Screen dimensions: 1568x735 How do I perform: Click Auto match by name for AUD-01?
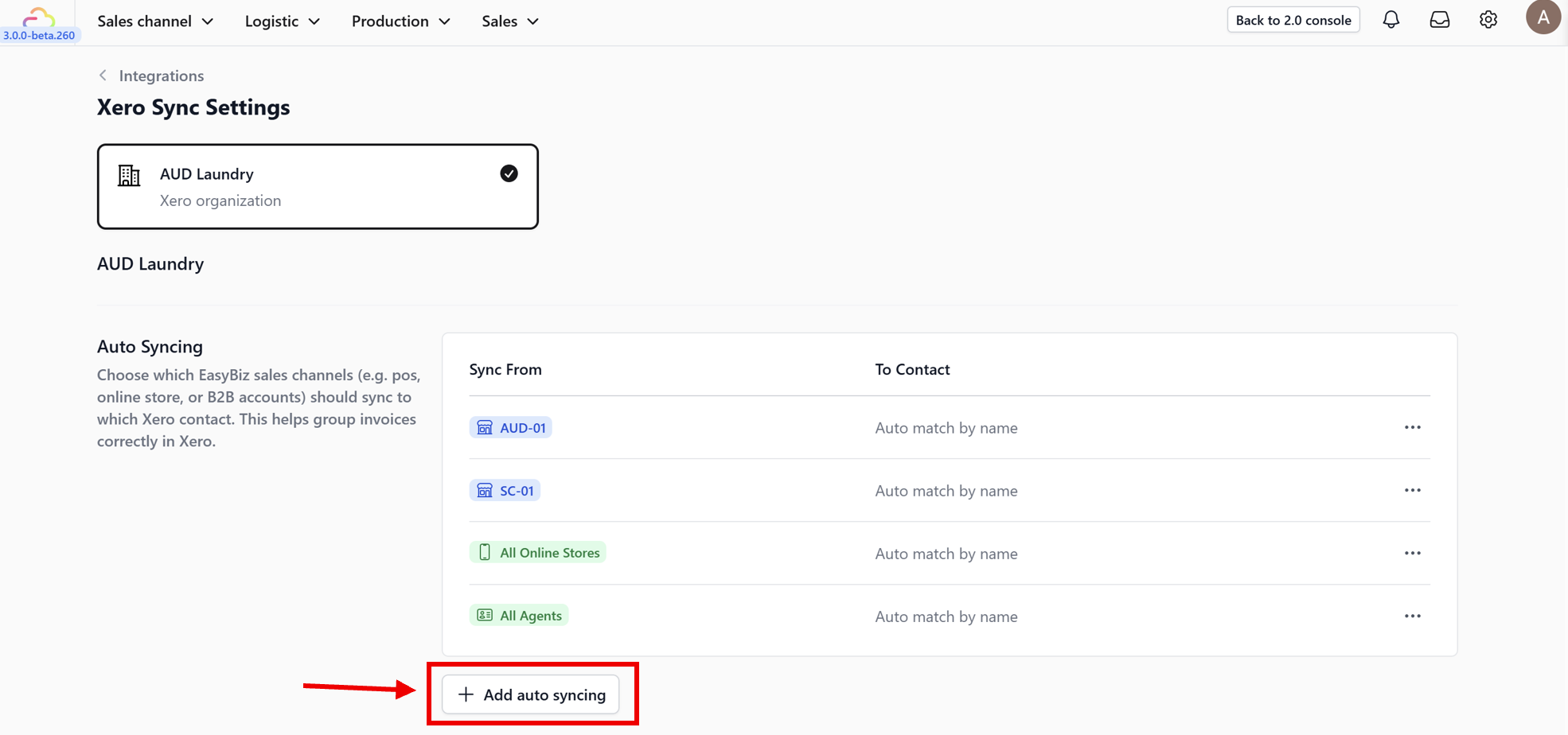[x=946, y=428]
